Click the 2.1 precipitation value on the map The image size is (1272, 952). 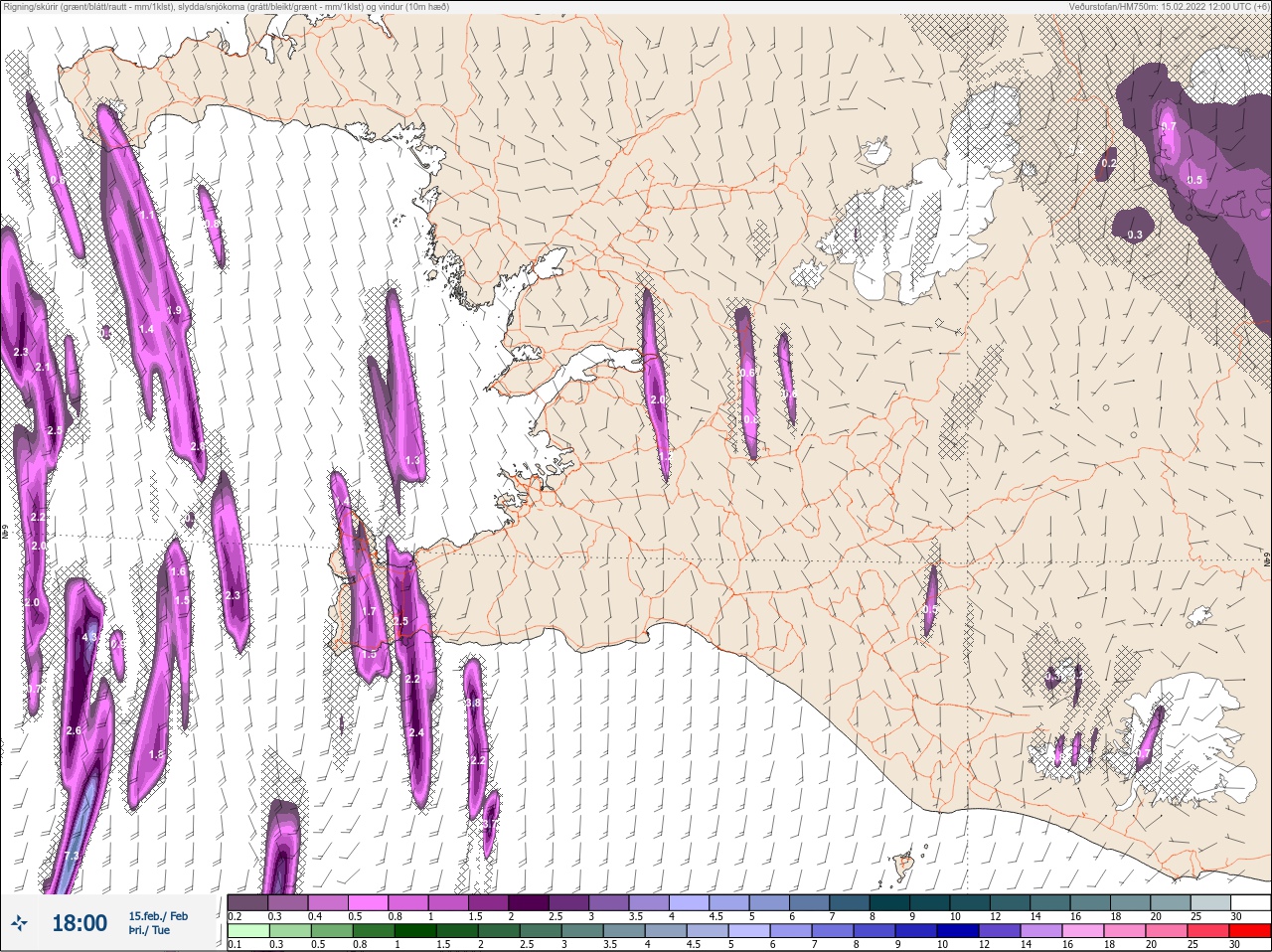[43, 368]
